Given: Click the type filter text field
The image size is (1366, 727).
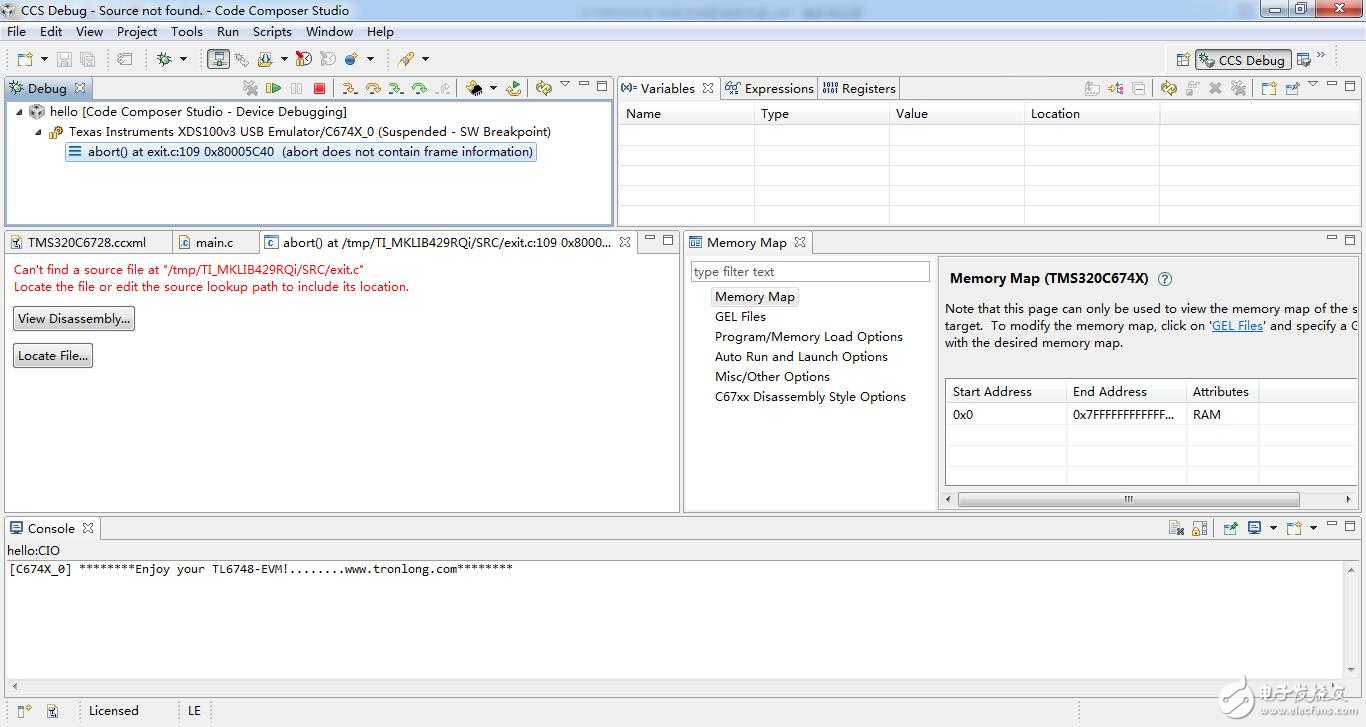Looking at the screenshot, I should pyautogui.click(x=810, y=272).
